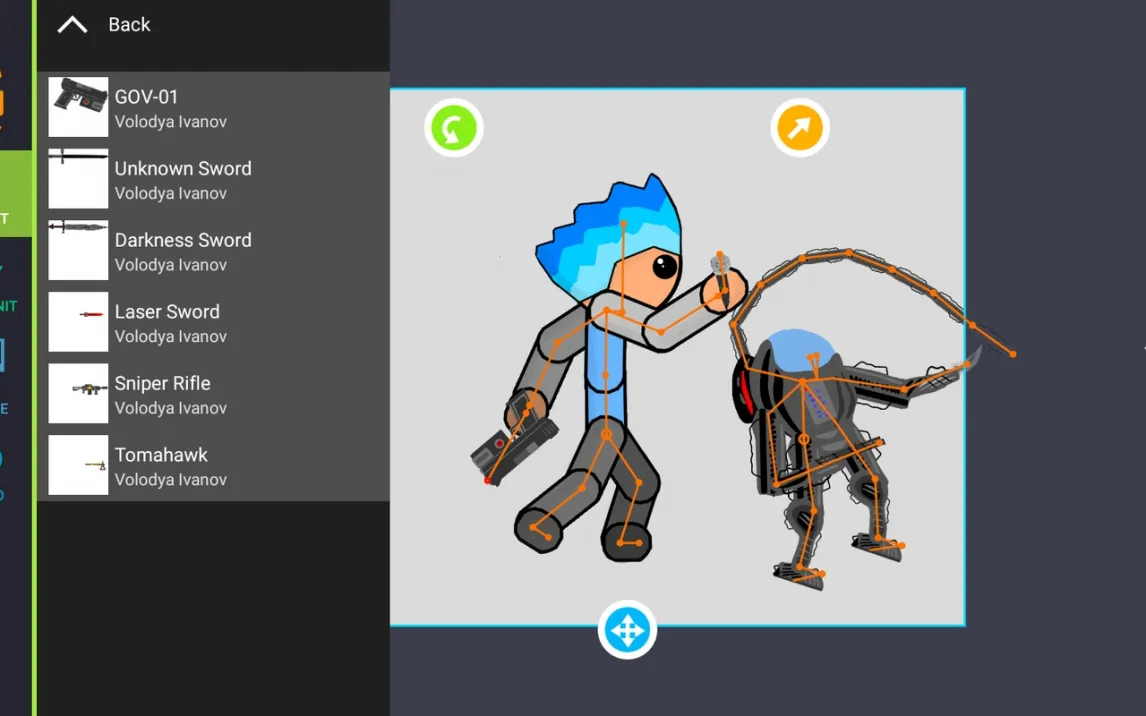
Task: Click the blue move handle icon
Action: [x=627, y=630]
